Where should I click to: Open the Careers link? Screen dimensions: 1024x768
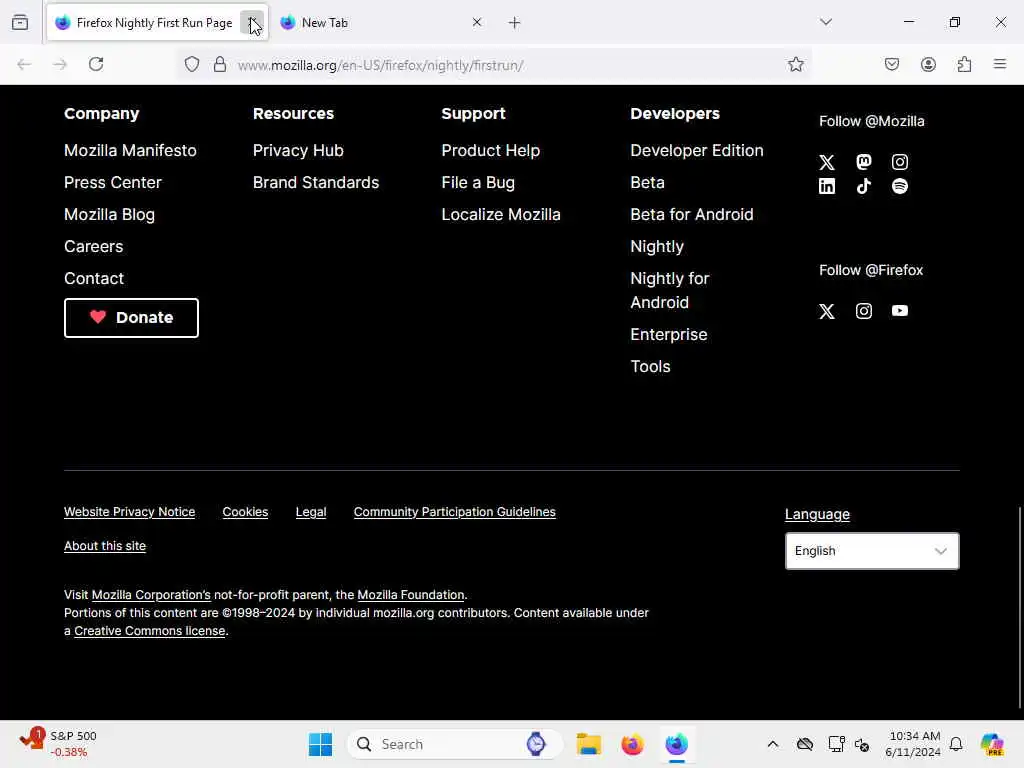(x=93, y=246)
